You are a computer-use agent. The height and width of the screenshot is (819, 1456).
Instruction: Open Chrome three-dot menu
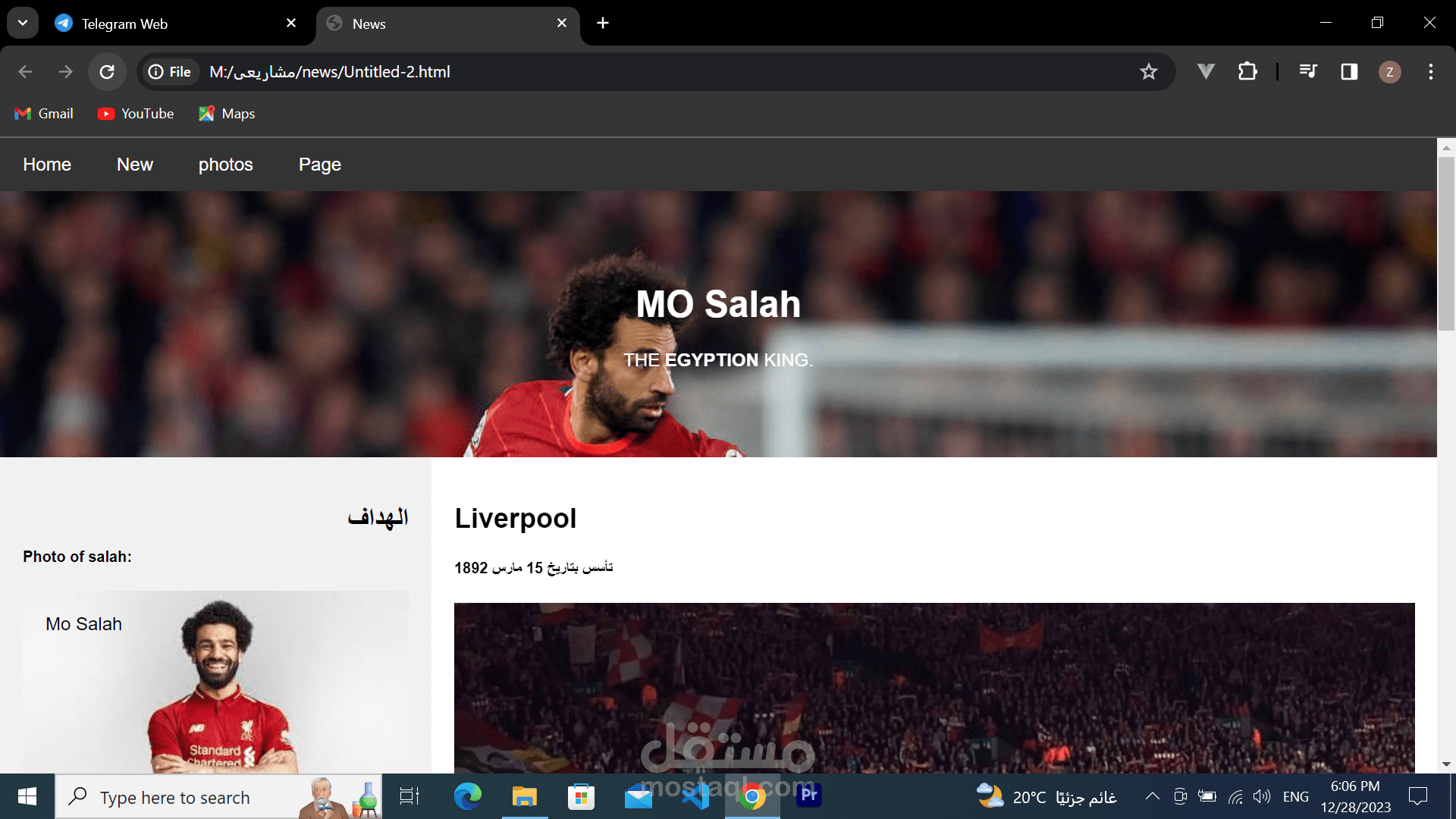[x=1431, y=72]
